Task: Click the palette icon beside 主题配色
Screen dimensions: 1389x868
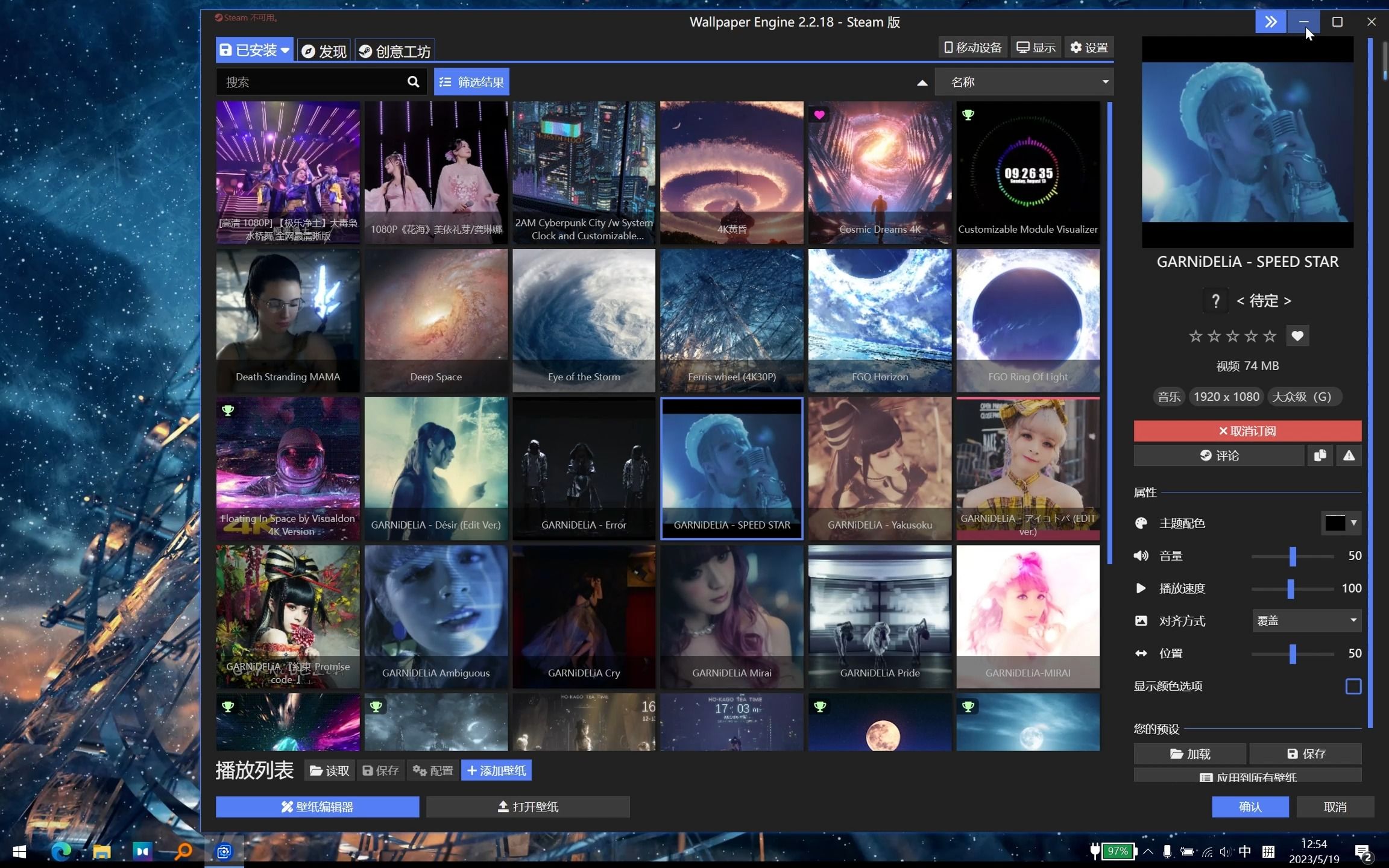Action: point(1141,523)
